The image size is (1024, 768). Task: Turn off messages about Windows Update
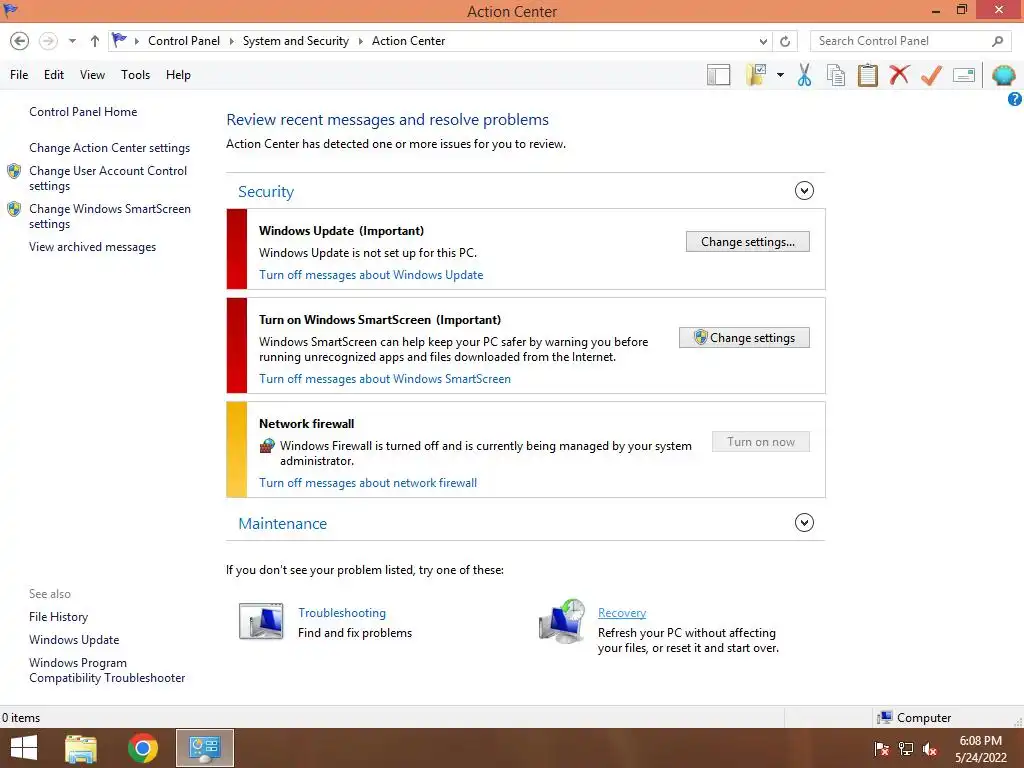coord(371,275)
